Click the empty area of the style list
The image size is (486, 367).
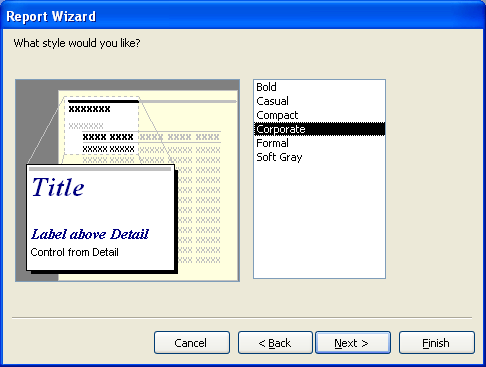click(319, 220)
